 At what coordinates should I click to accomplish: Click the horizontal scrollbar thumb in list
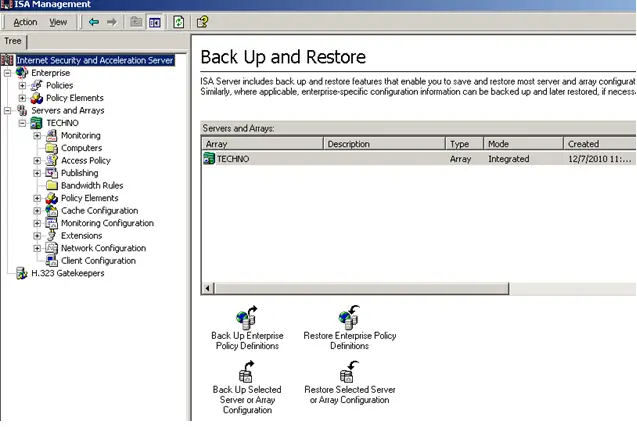click(x=362, y=288)
